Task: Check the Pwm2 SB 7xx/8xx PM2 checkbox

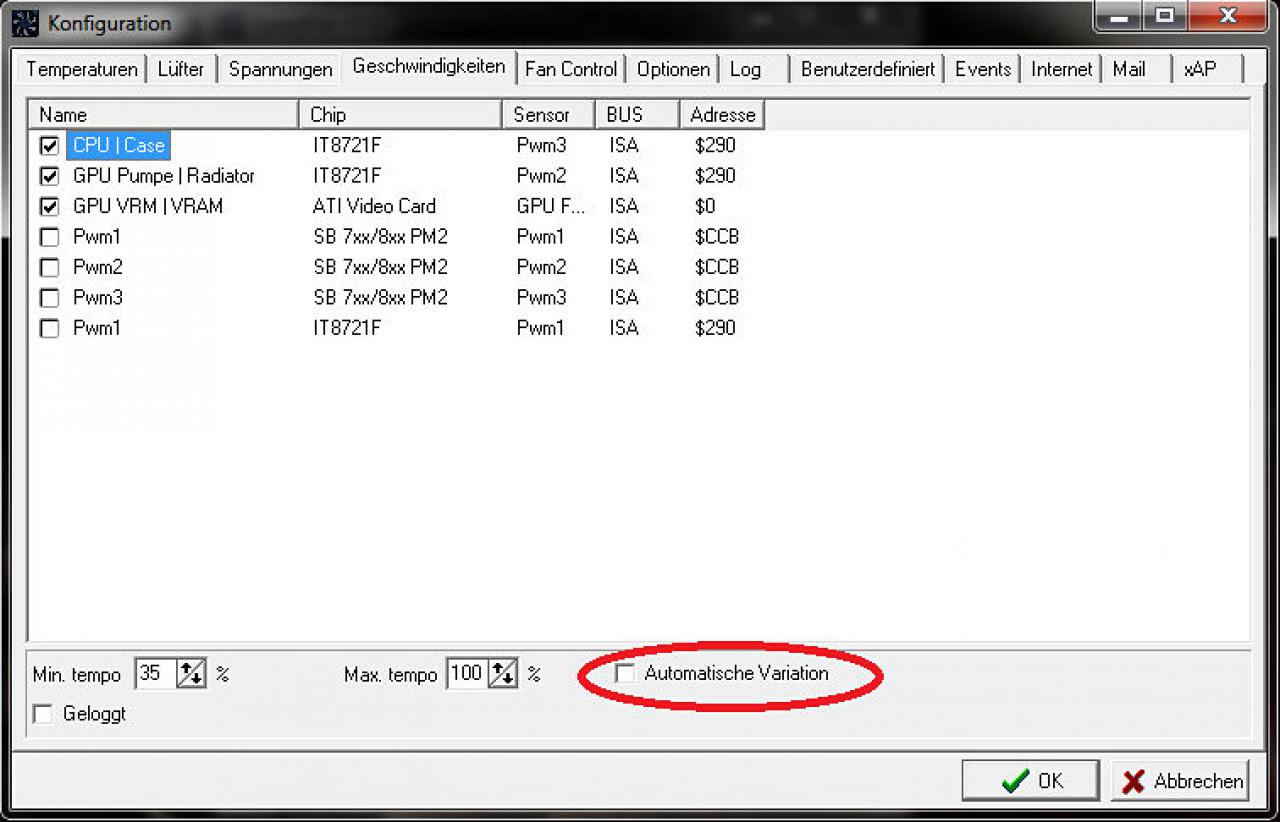Action: 49,268
